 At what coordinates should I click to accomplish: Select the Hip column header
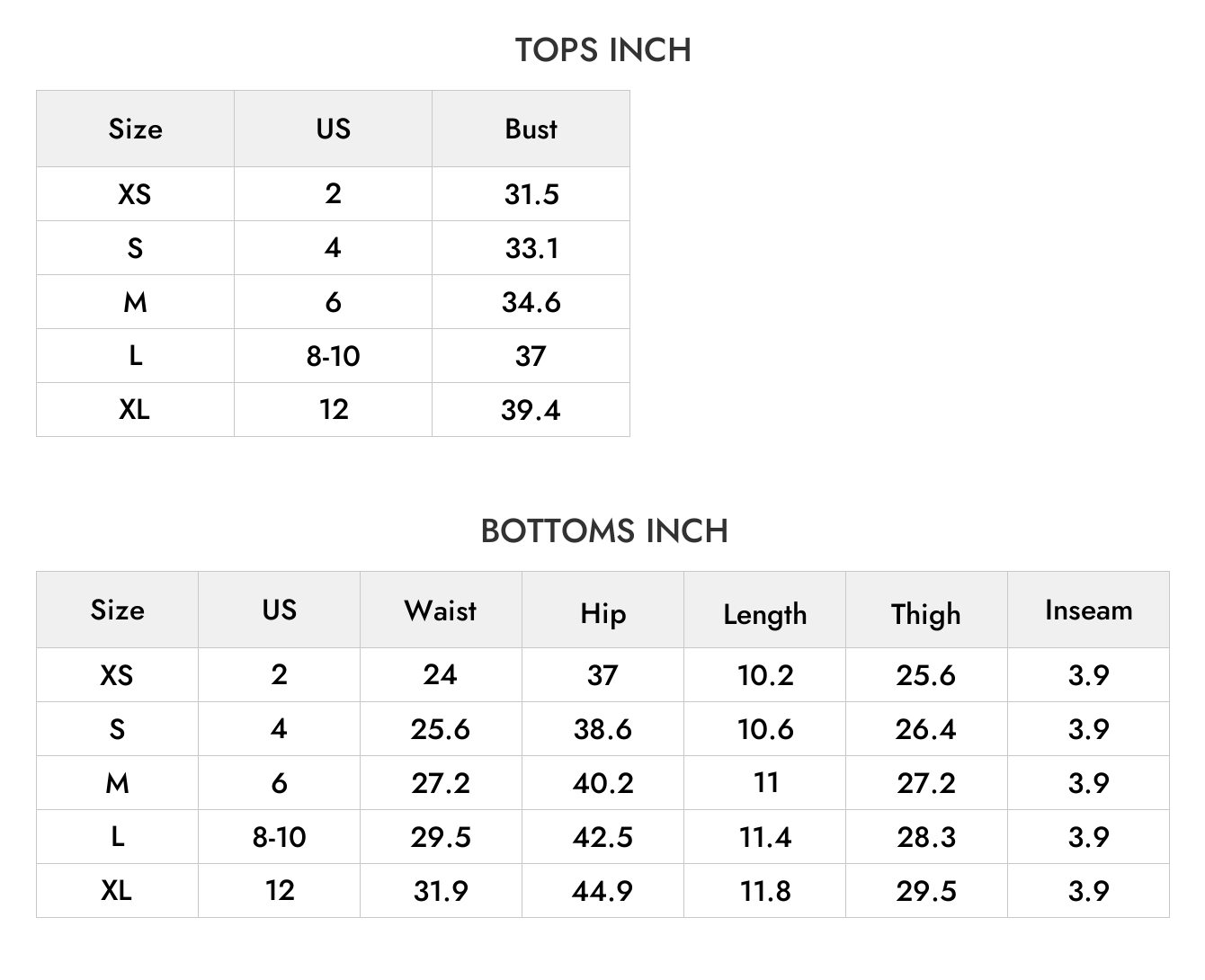602,613
